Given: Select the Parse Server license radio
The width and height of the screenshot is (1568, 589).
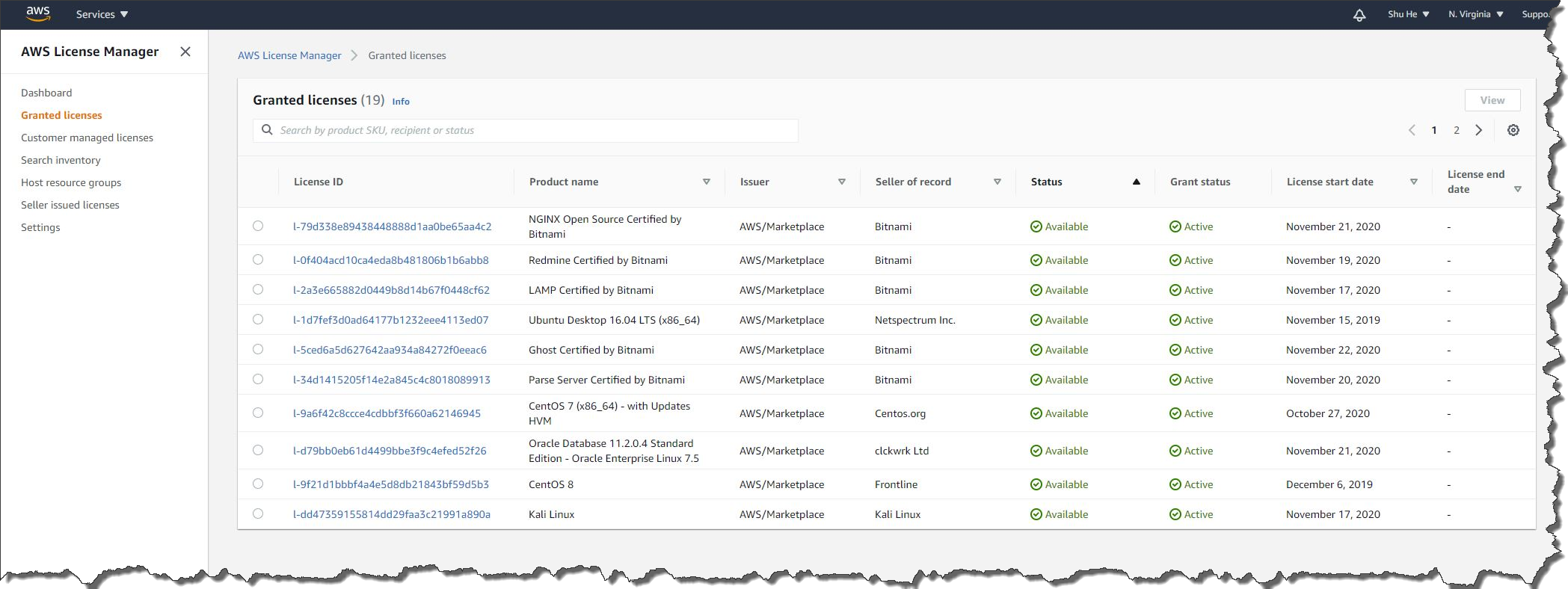Looking at the screenshot, I should point(258,379).
